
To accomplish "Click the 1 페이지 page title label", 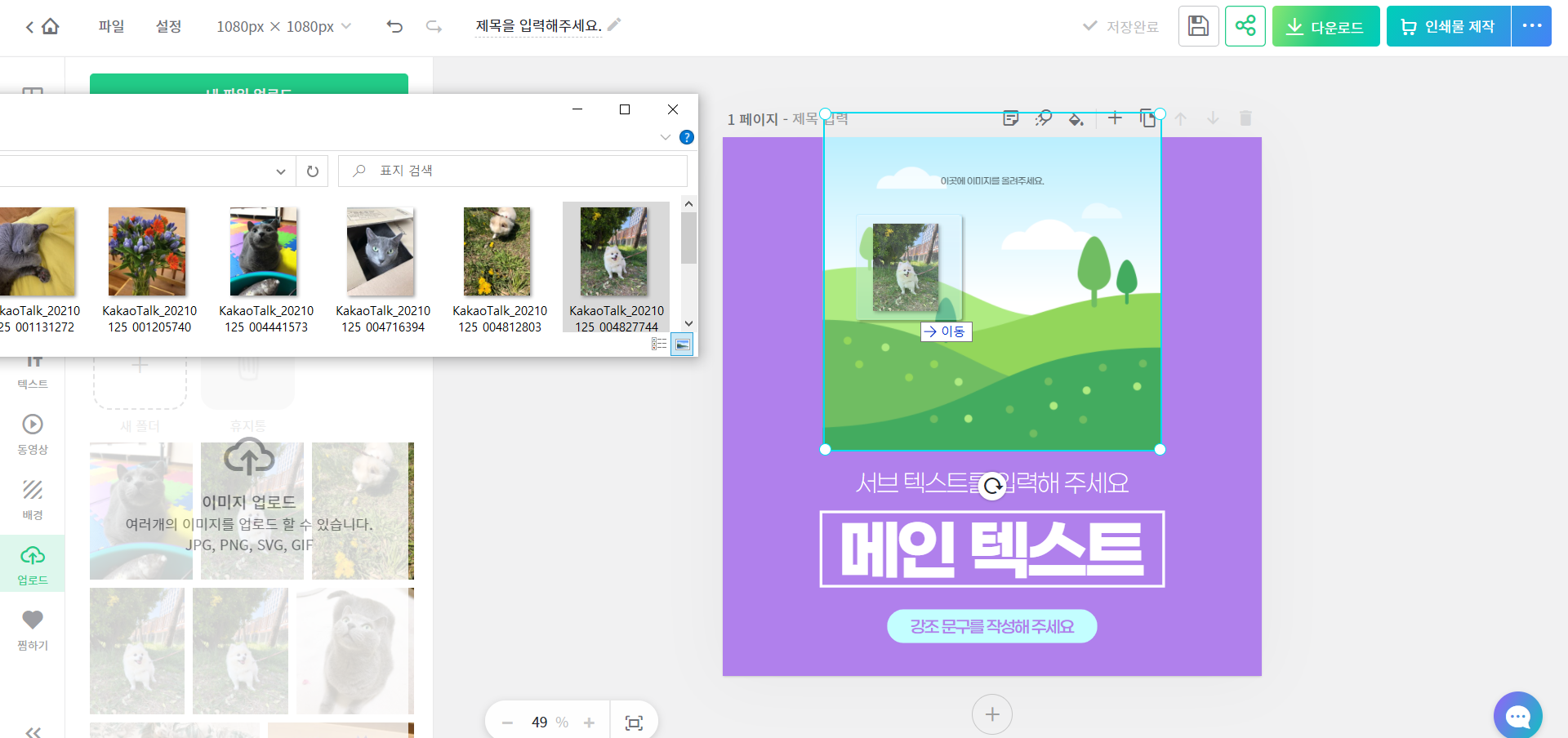I will [x=752, y=119].
